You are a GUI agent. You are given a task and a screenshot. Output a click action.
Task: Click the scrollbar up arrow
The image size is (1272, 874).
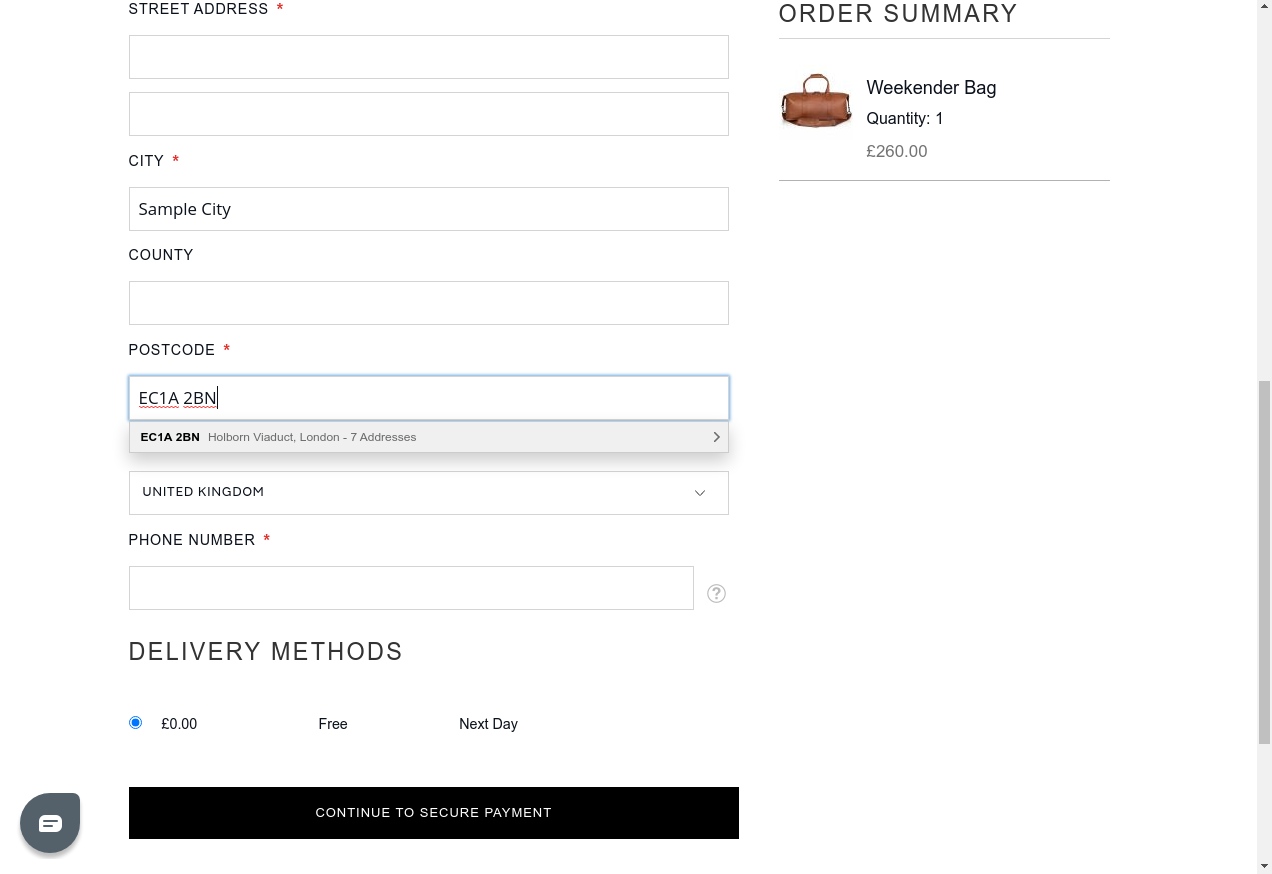(1264, 8)
